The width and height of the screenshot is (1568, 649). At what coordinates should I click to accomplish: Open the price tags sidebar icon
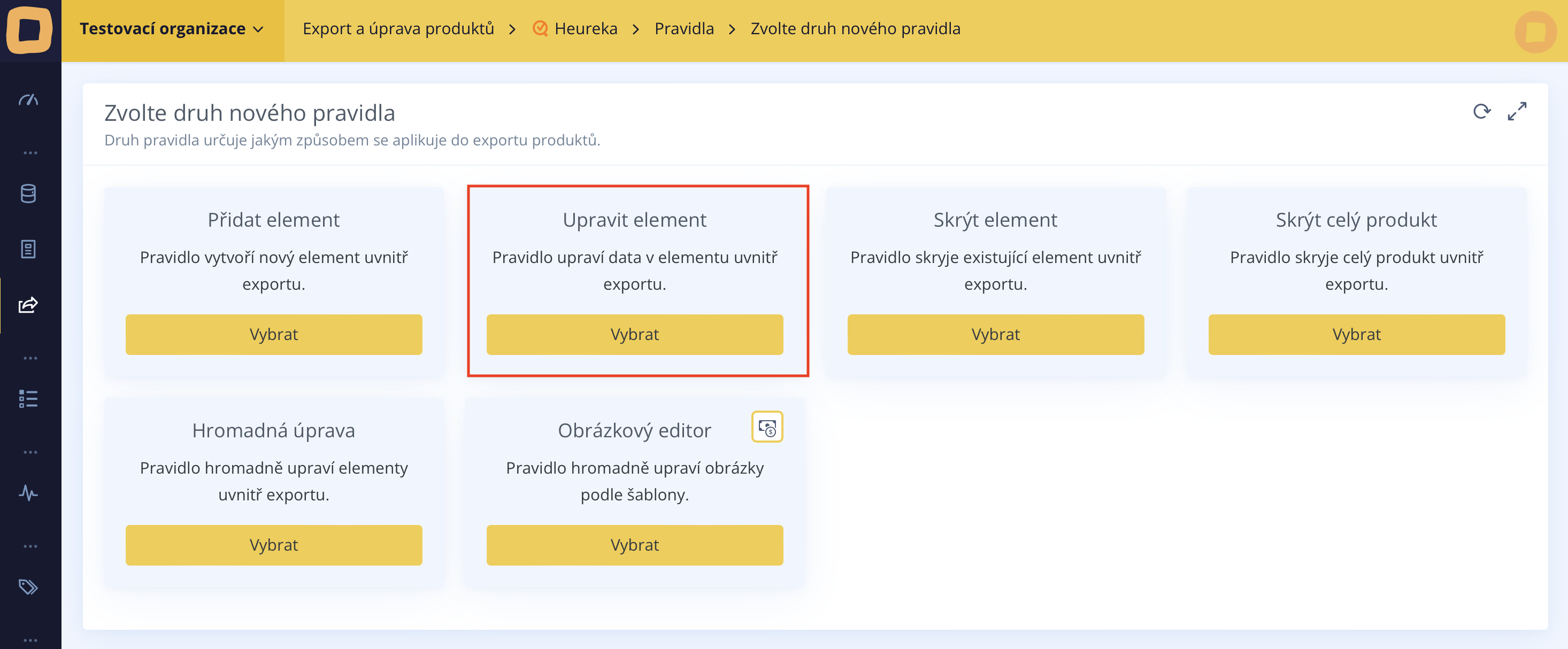(28, 587)
